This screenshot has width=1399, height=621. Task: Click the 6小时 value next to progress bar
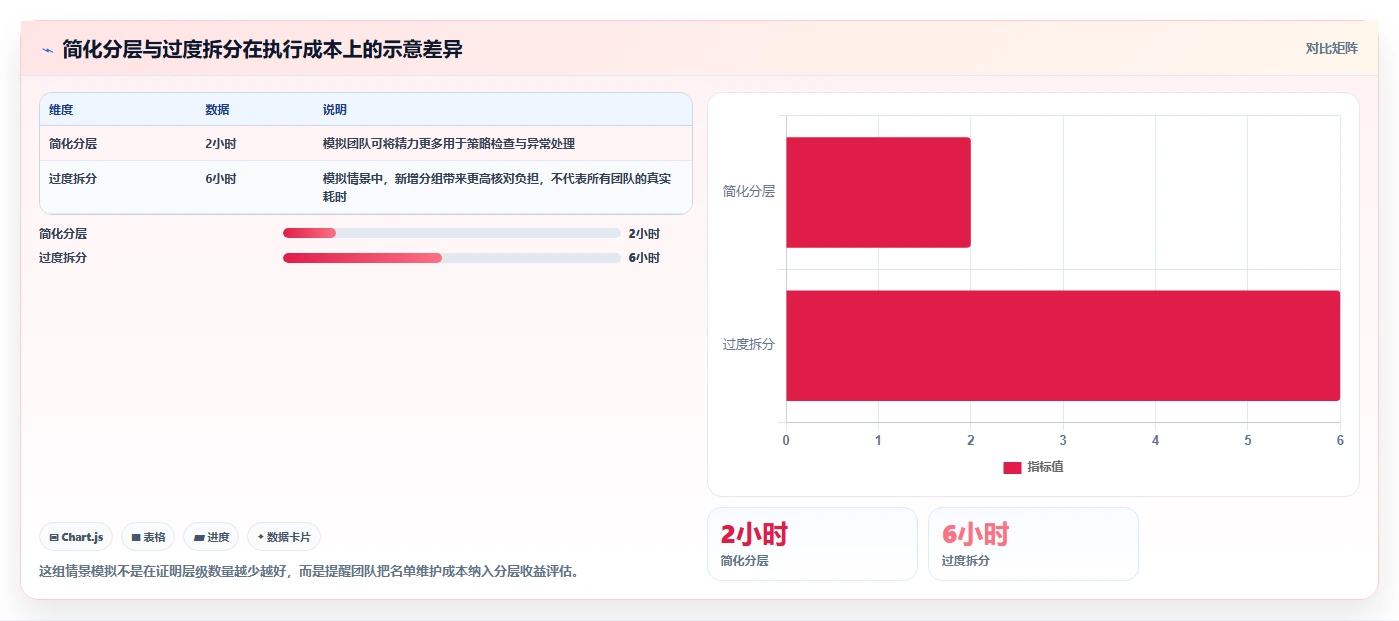[644, 258]
